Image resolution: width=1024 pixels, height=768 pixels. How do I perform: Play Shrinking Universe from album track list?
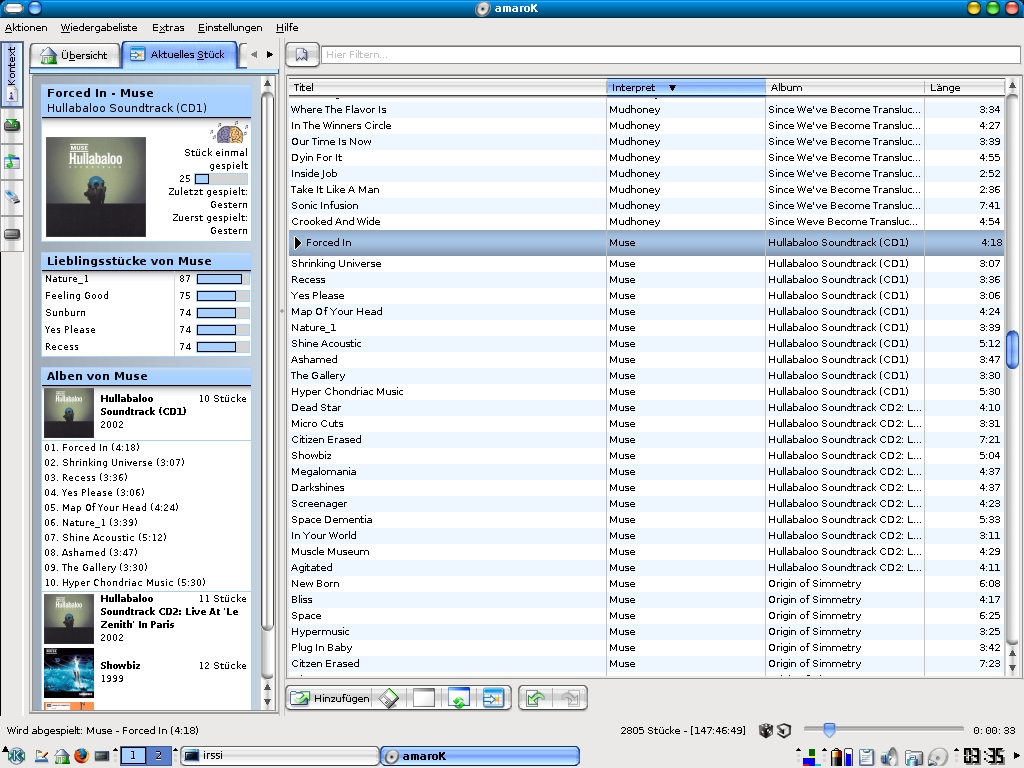[x=108, y=463]
